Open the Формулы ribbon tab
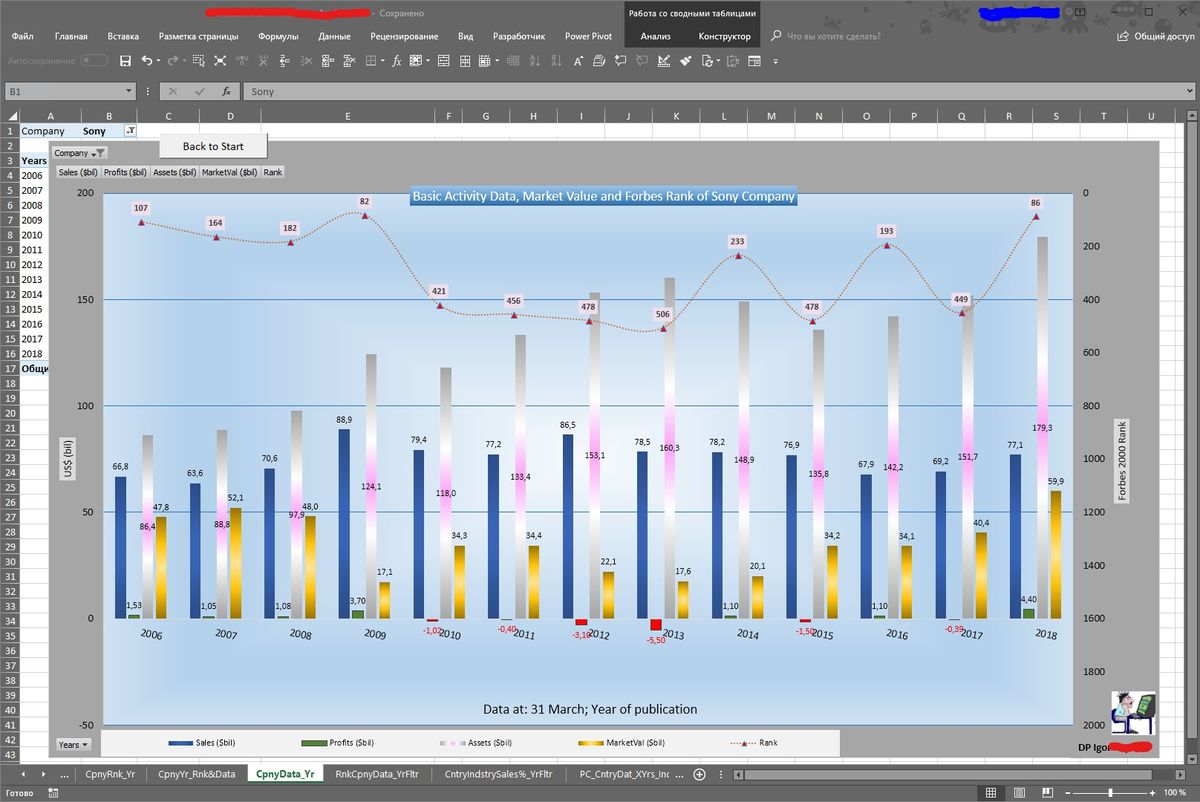 tap(278, 36)
